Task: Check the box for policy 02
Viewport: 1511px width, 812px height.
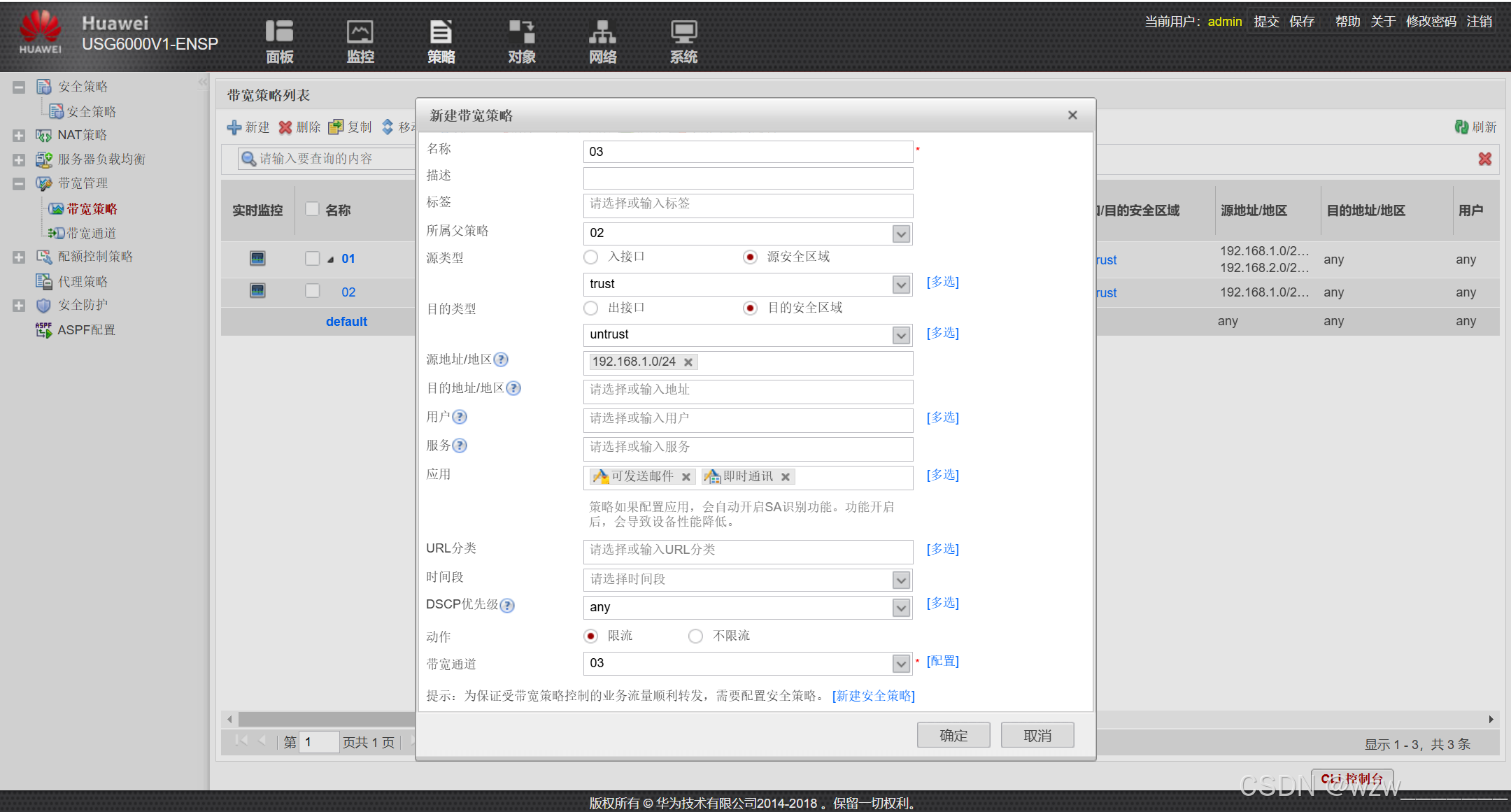Action: [x=313, y=291]
